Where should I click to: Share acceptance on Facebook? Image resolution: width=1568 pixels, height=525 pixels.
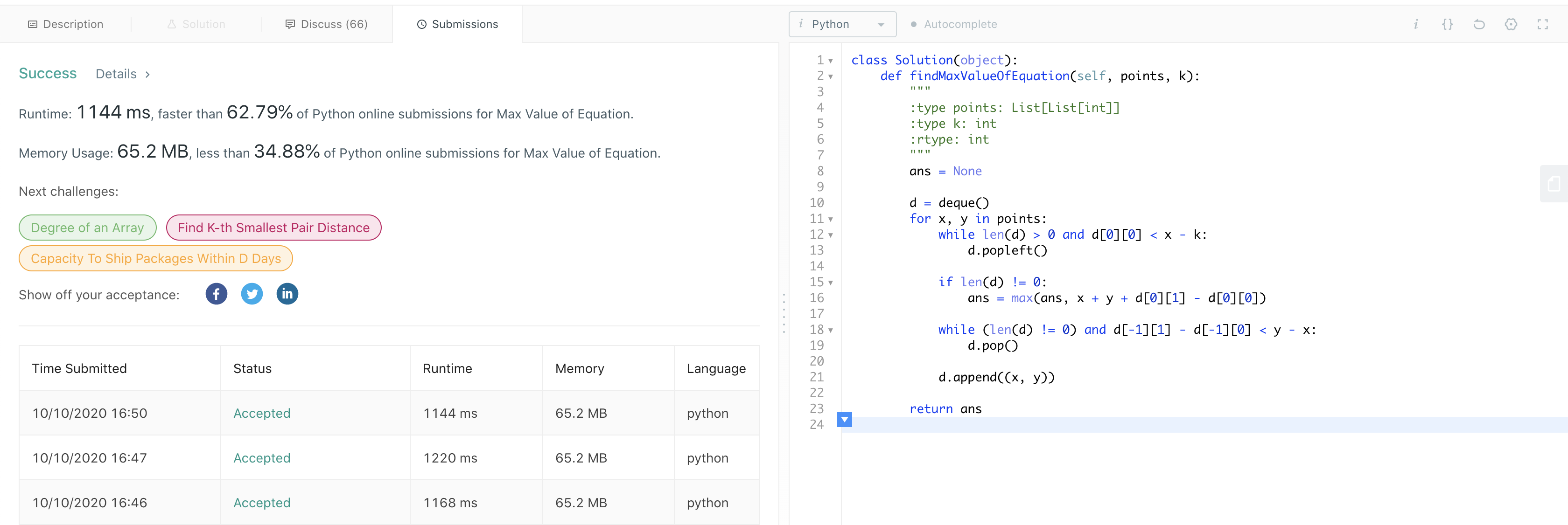click(x=216, y=294)
